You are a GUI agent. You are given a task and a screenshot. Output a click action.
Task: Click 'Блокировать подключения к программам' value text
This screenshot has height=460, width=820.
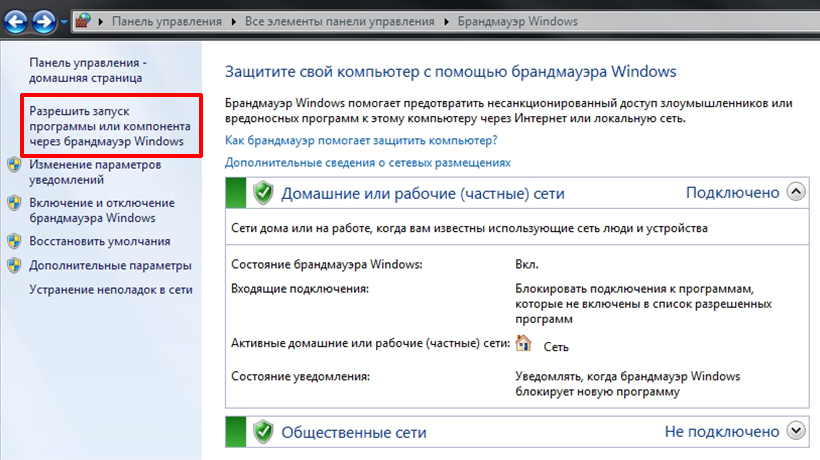[x=644, y=304]
